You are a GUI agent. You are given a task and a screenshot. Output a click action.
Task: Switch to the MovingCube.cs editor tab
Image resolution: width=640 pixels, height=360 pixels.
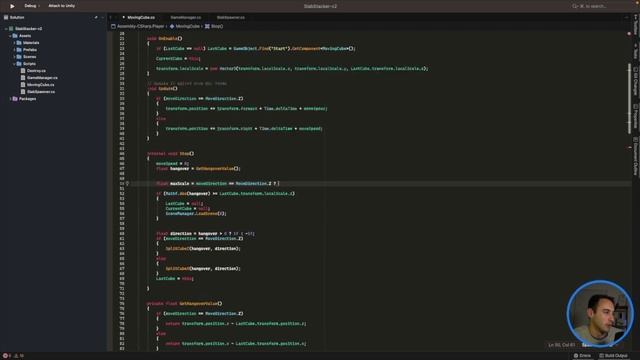click(141, 18)
